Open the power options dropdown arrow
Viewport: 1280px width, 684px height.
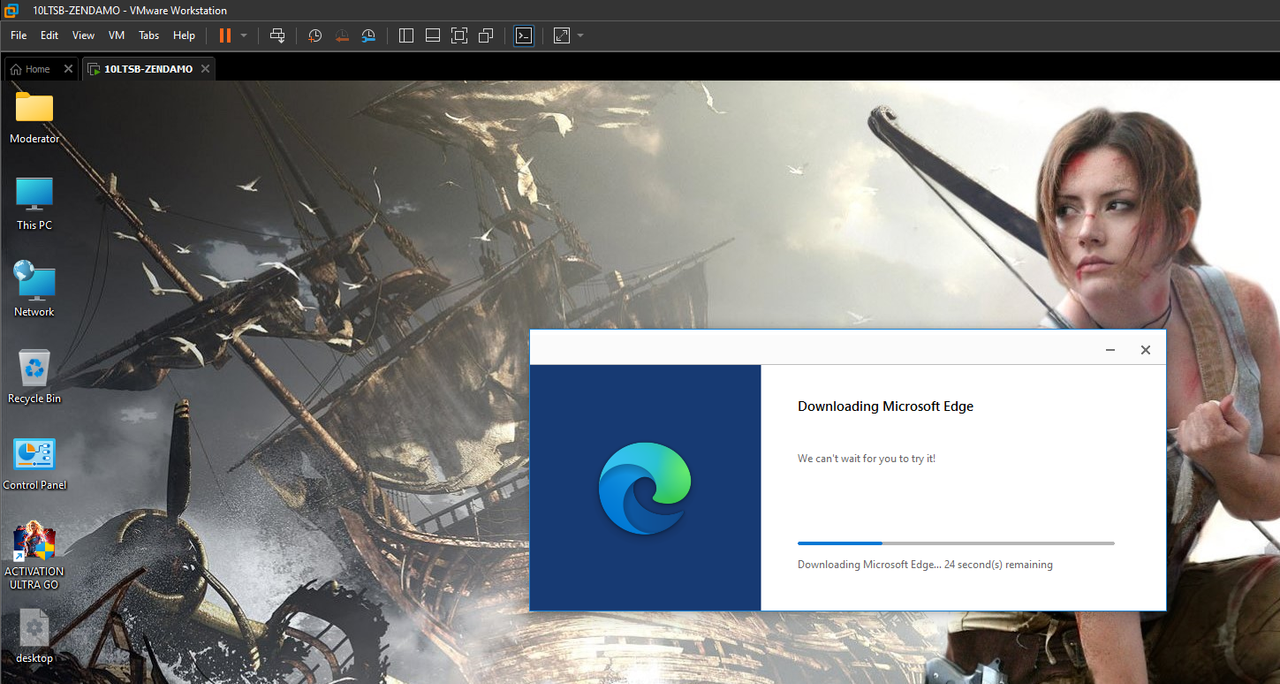[x=244, y=35]
